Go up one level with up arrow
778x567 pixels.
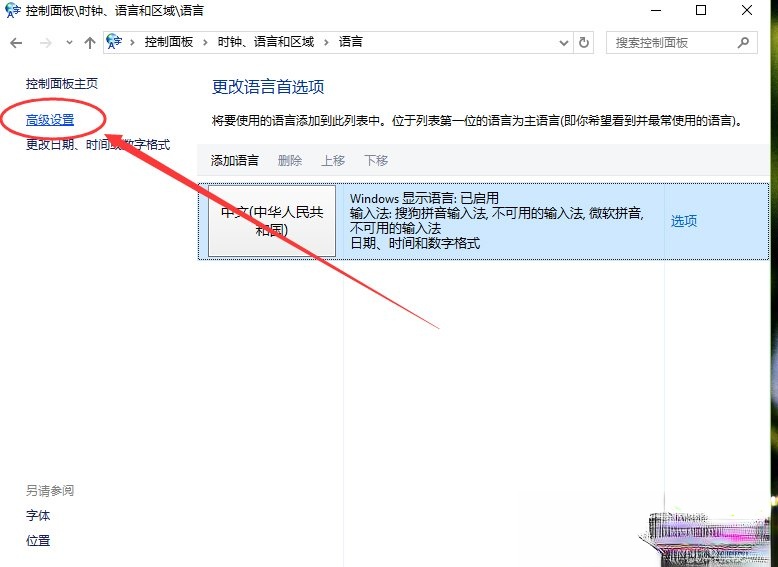click(90, 43)
